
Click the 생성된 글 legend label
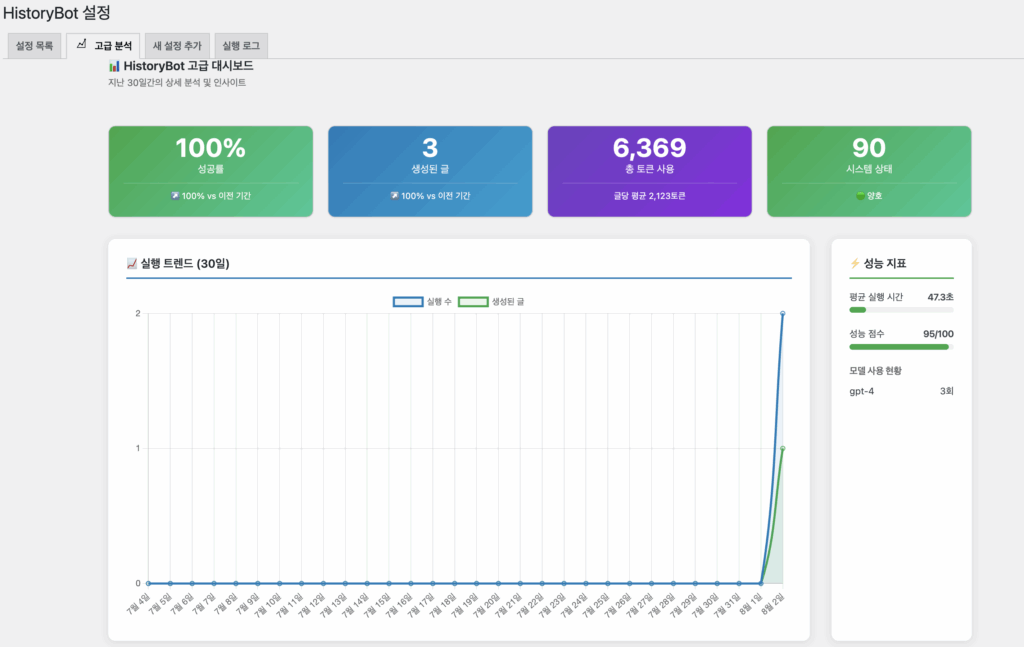(508, 302)
